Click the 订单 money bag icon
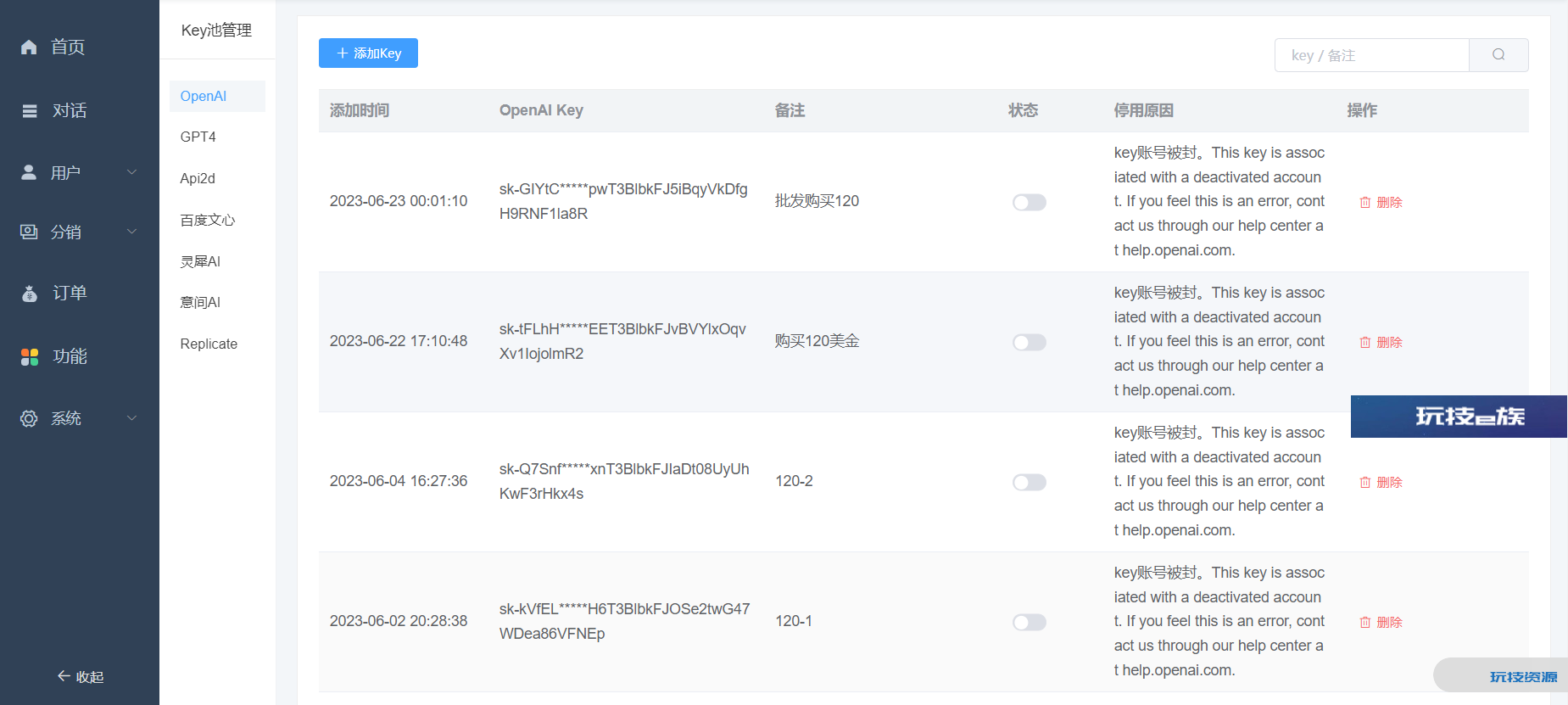 [x=30, y=294]
